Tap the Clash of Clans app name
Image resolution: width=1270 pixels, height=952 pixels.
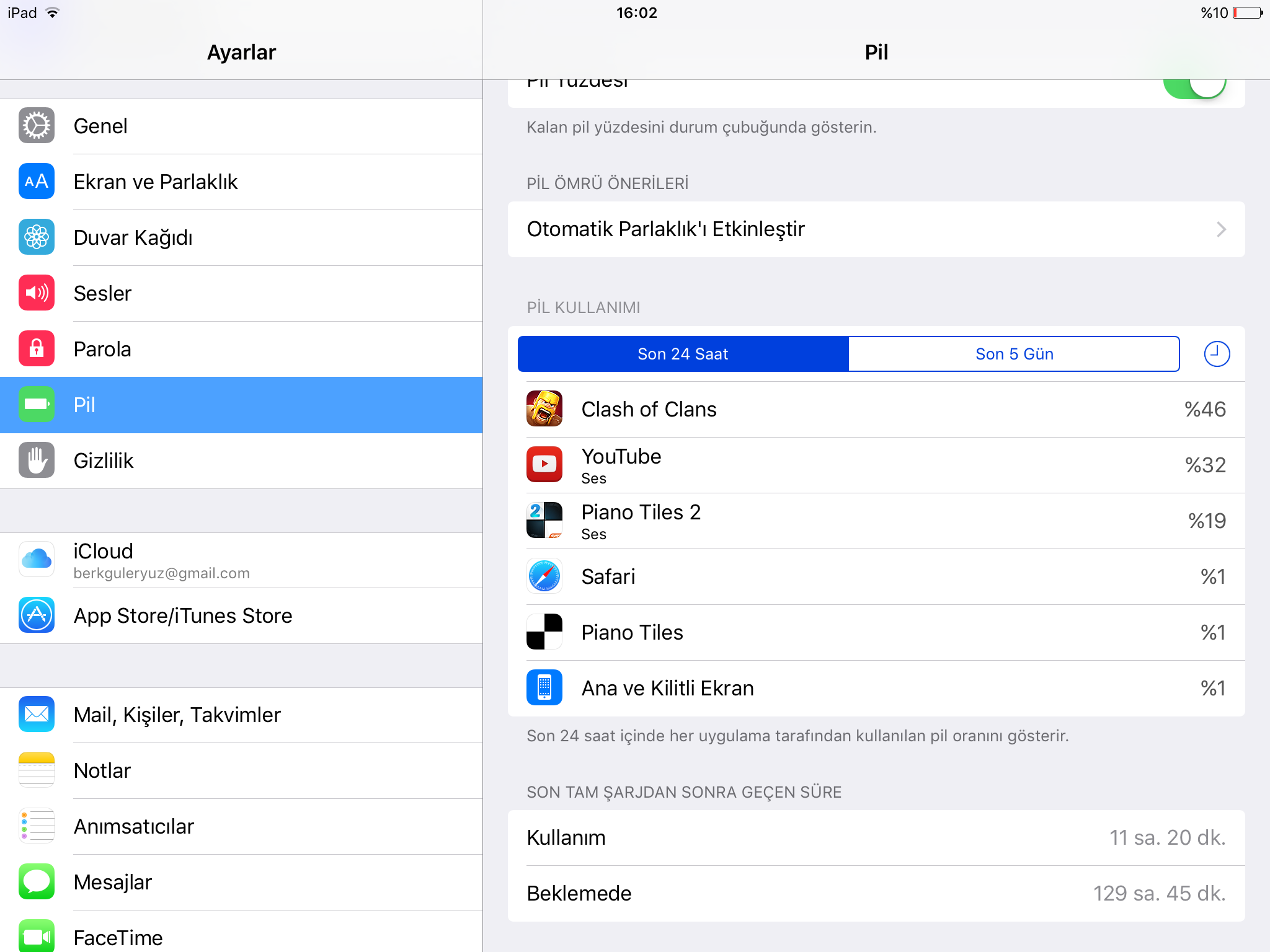[x=649, y=409]
